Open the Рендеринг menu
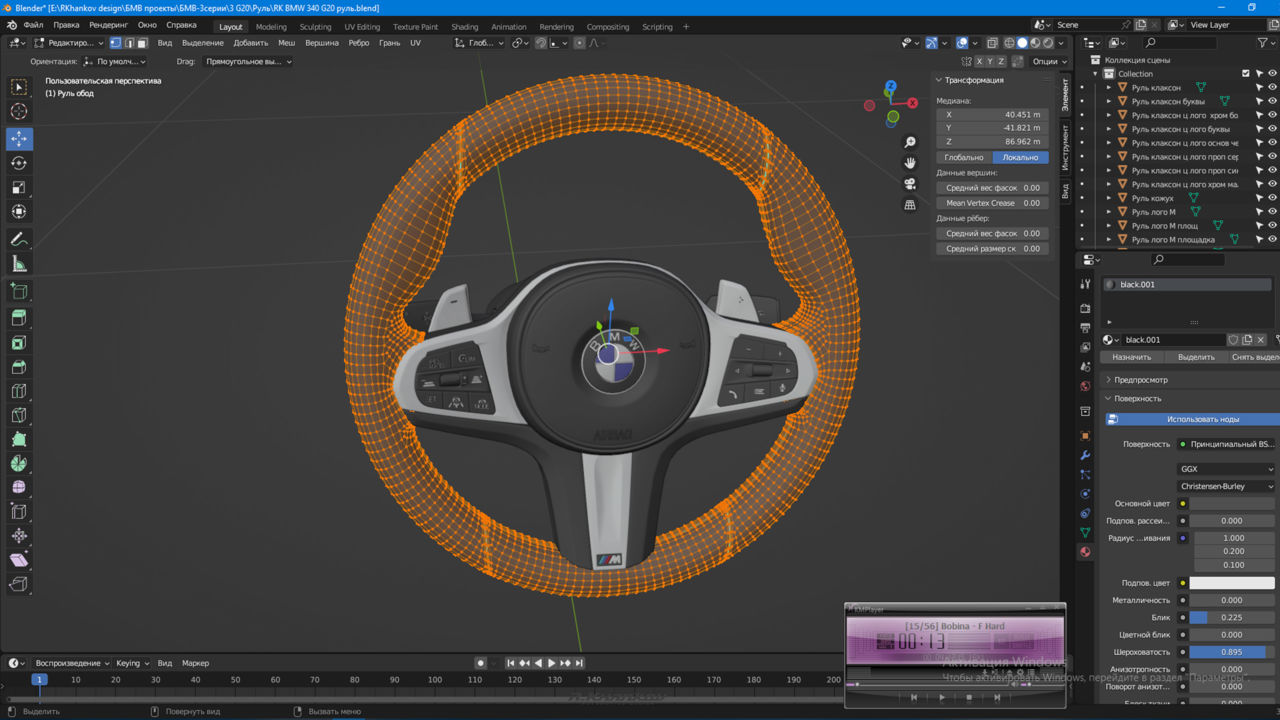Image resolution: width=1280 pixels, height=720 pixels. [x=108, y=24]
